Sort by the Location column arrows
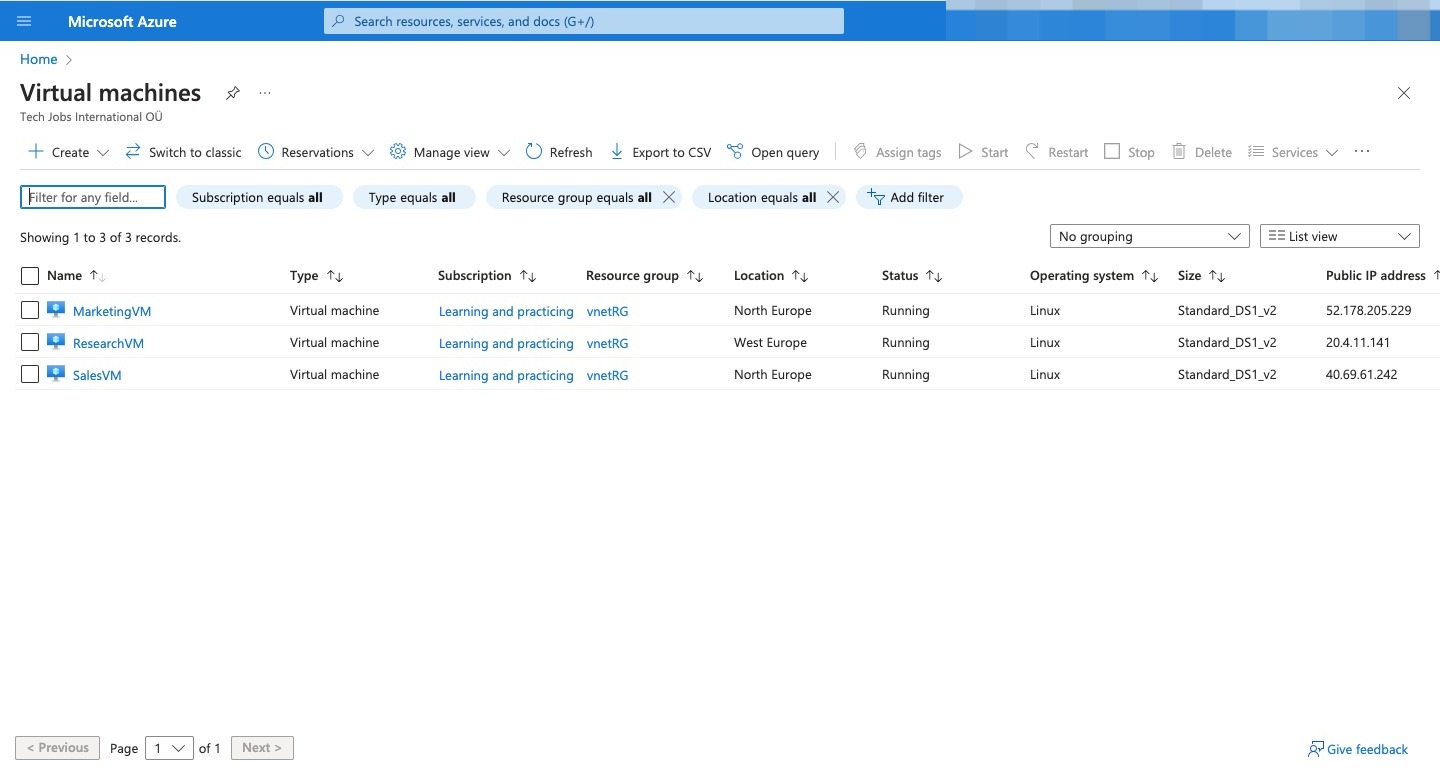 click(x=800, y=276)
